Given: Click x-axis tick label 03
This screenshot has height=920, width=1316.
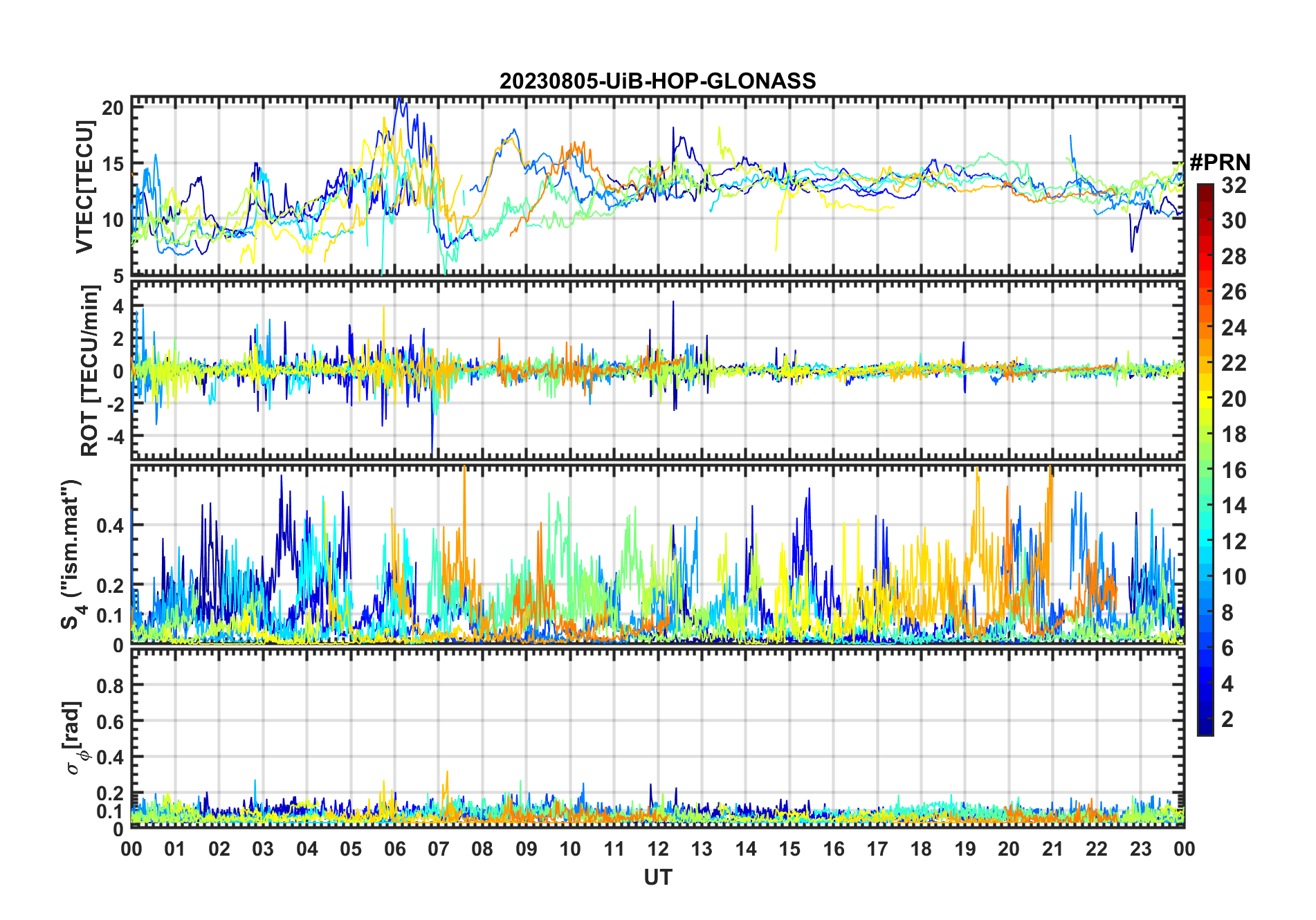Looking at the screenshot, I should click(263, 849).
